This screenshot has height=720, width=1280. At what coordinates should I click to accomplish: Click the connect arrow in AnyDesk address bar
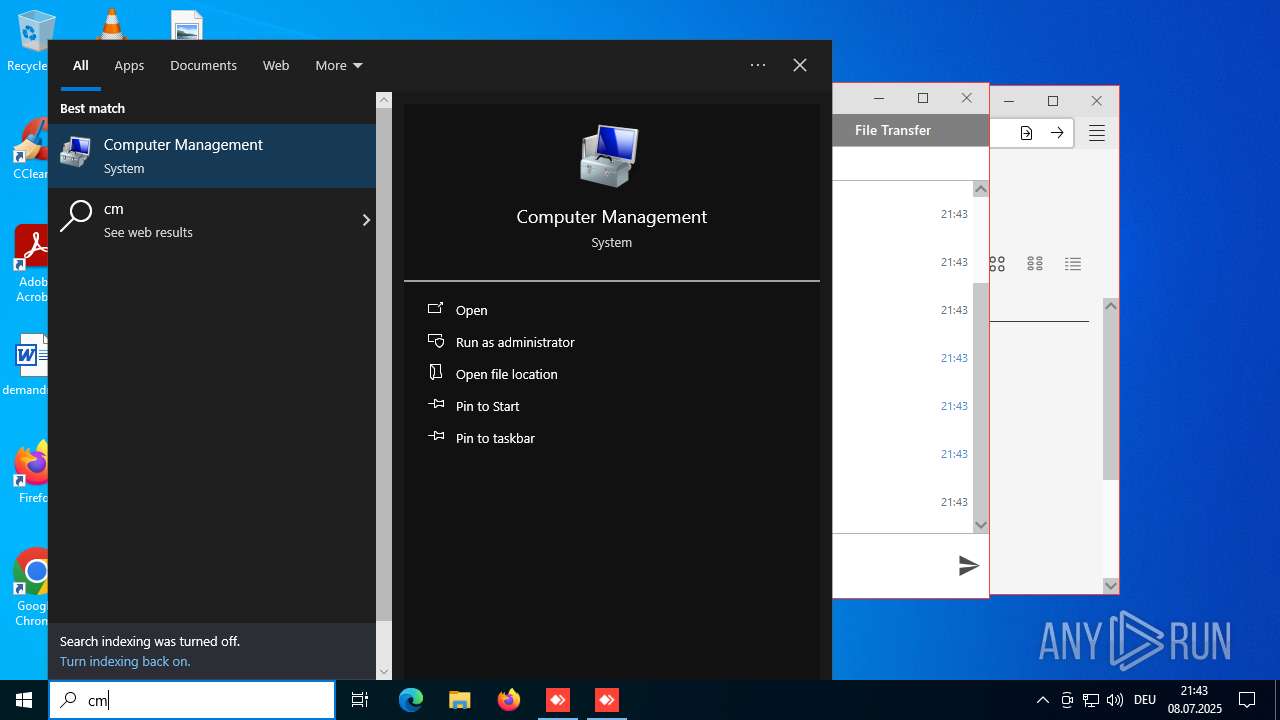point(1057,133)
